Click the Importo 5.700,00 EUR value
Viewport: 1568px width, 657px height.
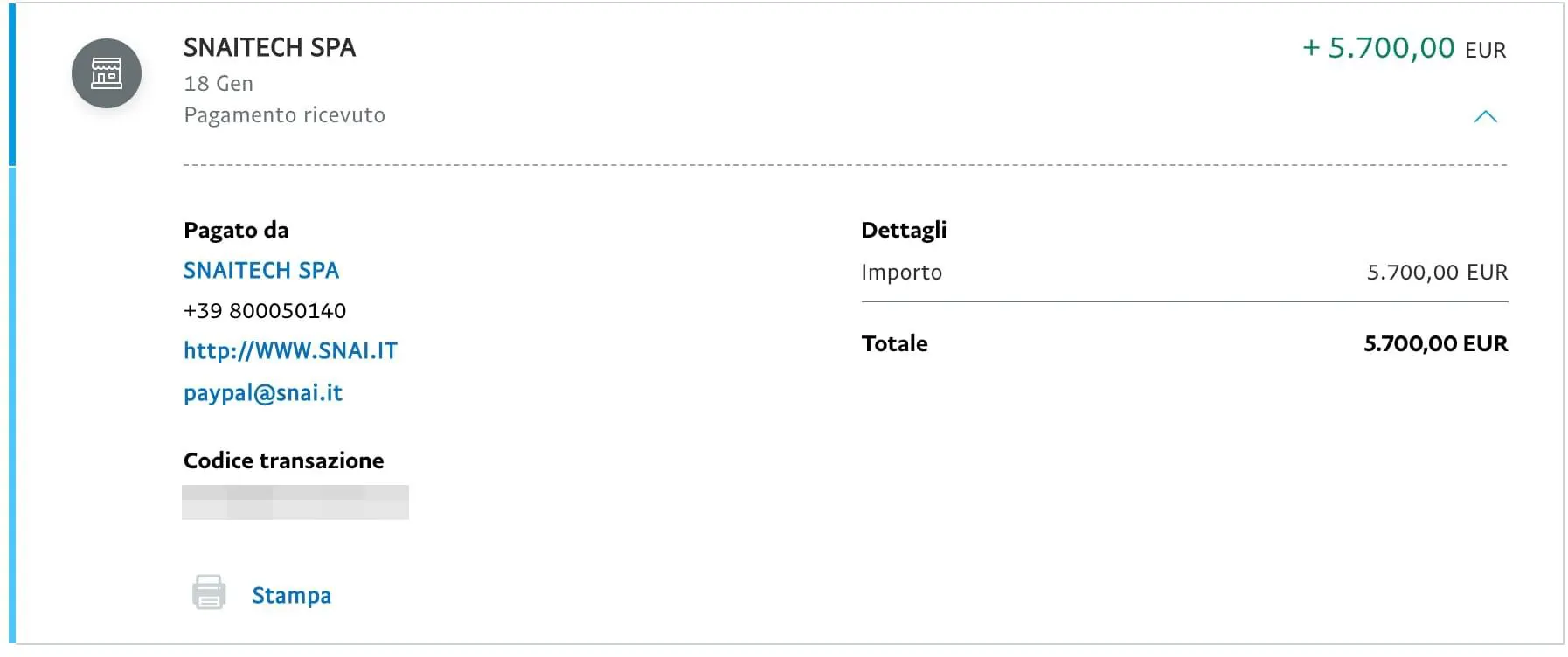1437,272
